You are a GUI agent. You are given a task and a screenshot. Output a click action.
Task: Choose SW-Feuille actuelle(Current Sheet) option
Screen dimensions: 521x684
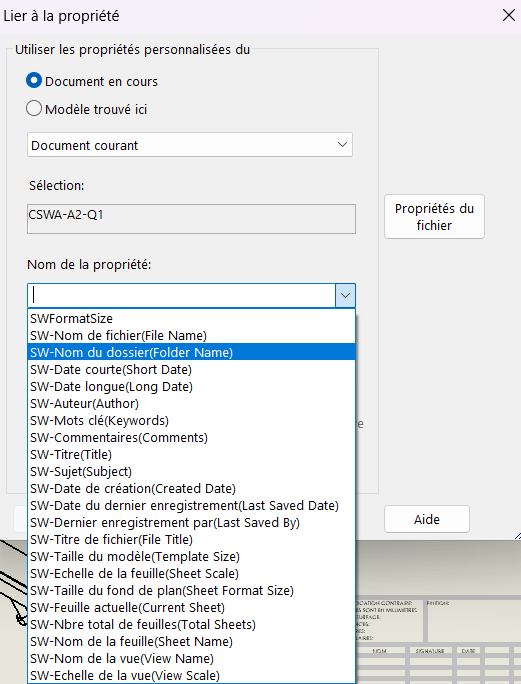click(x=192, y=608)
